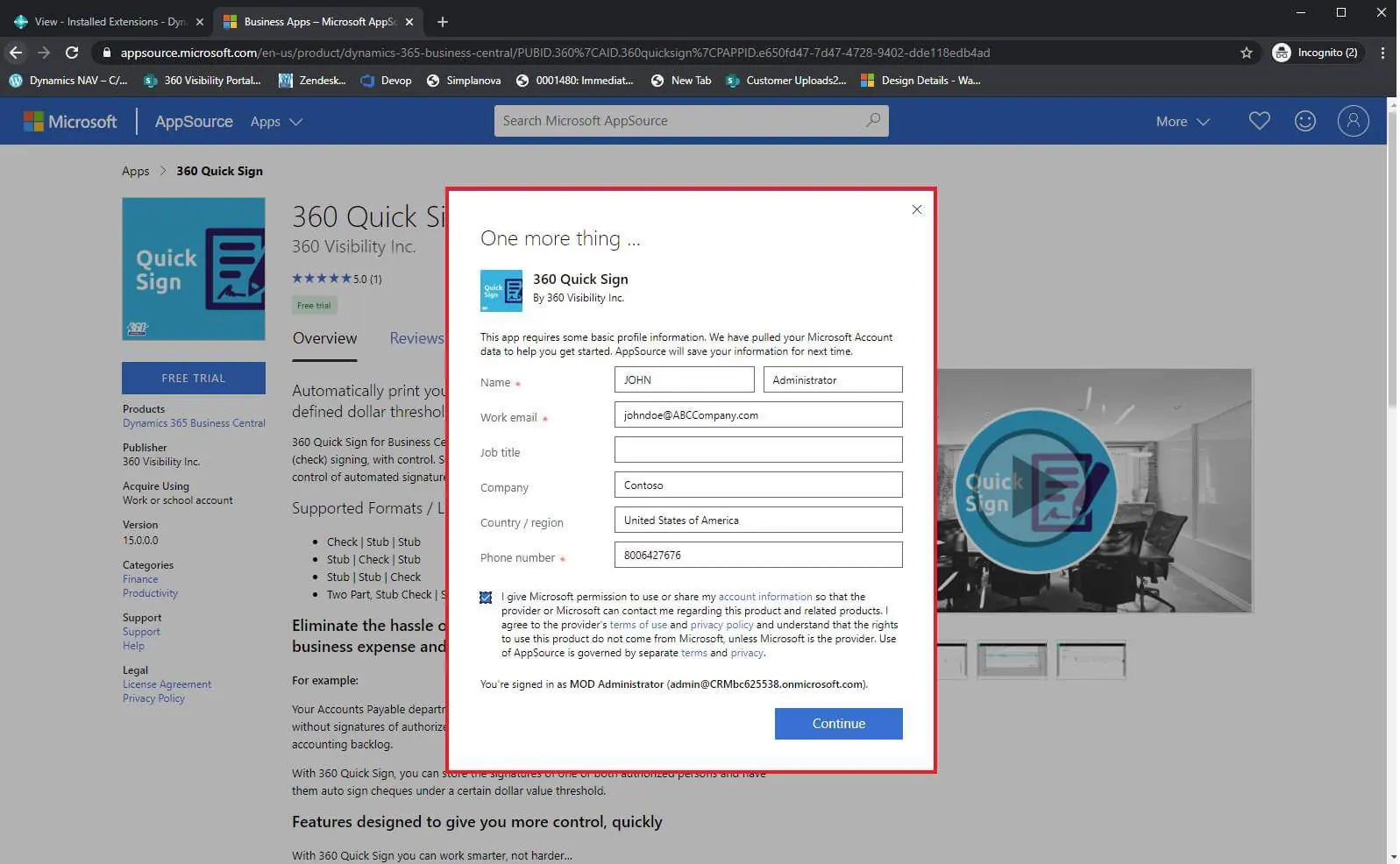Open Dynamics 365 Business Central product link
Viewport: 1400px width, 864px height.
click(x=194, y=423)
